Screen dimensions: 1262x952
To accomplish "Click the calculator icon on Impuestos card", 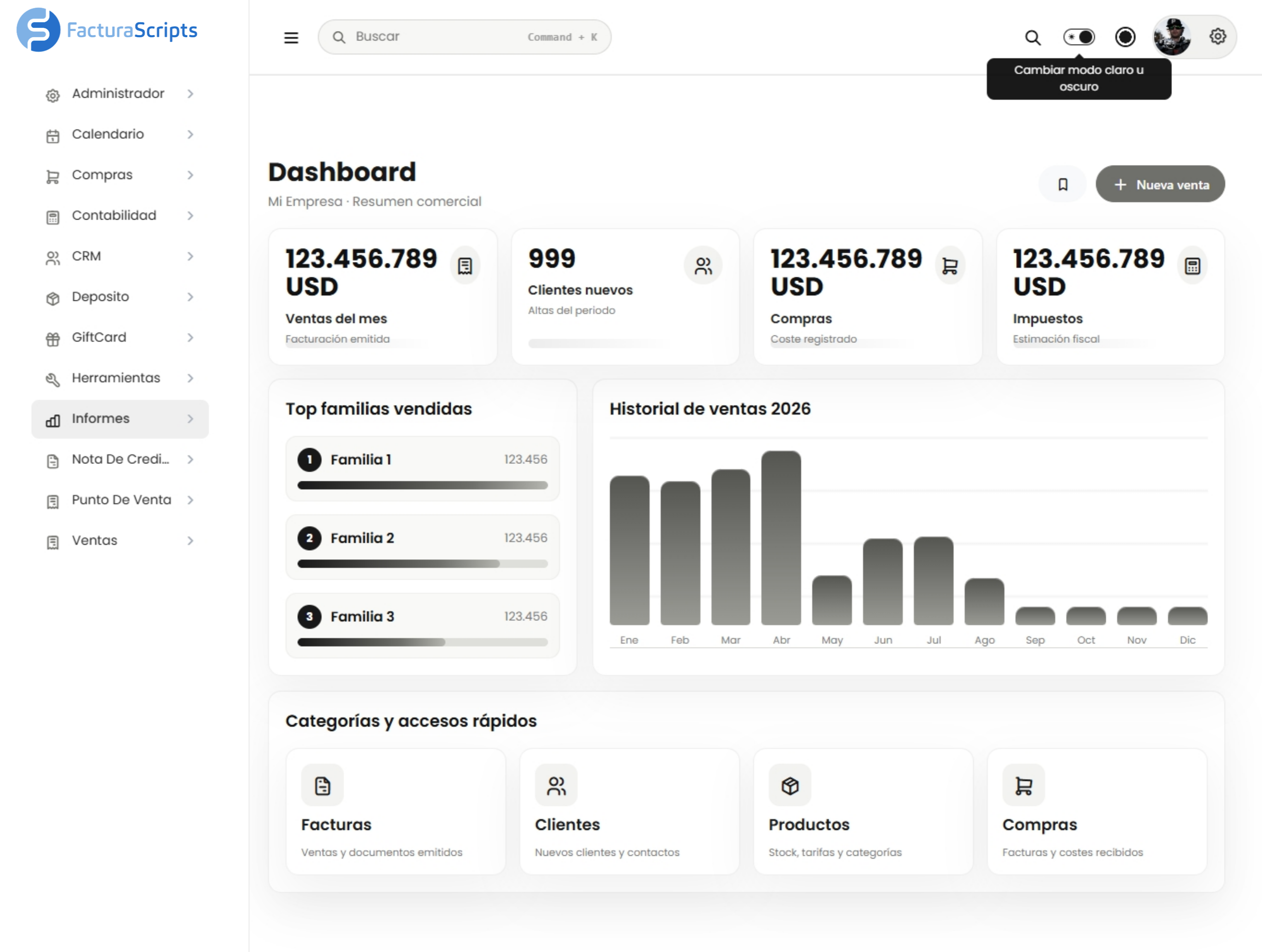I will [x=1192, y=266].
